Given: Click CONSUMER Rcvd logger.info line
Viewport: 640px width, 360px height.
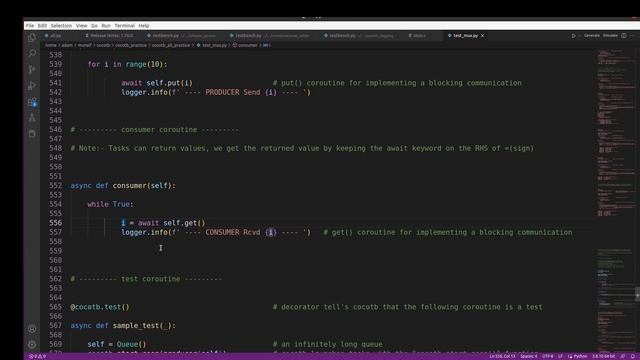Looking at the screenshot, I should pyautogui.click(x=216, y=232).
